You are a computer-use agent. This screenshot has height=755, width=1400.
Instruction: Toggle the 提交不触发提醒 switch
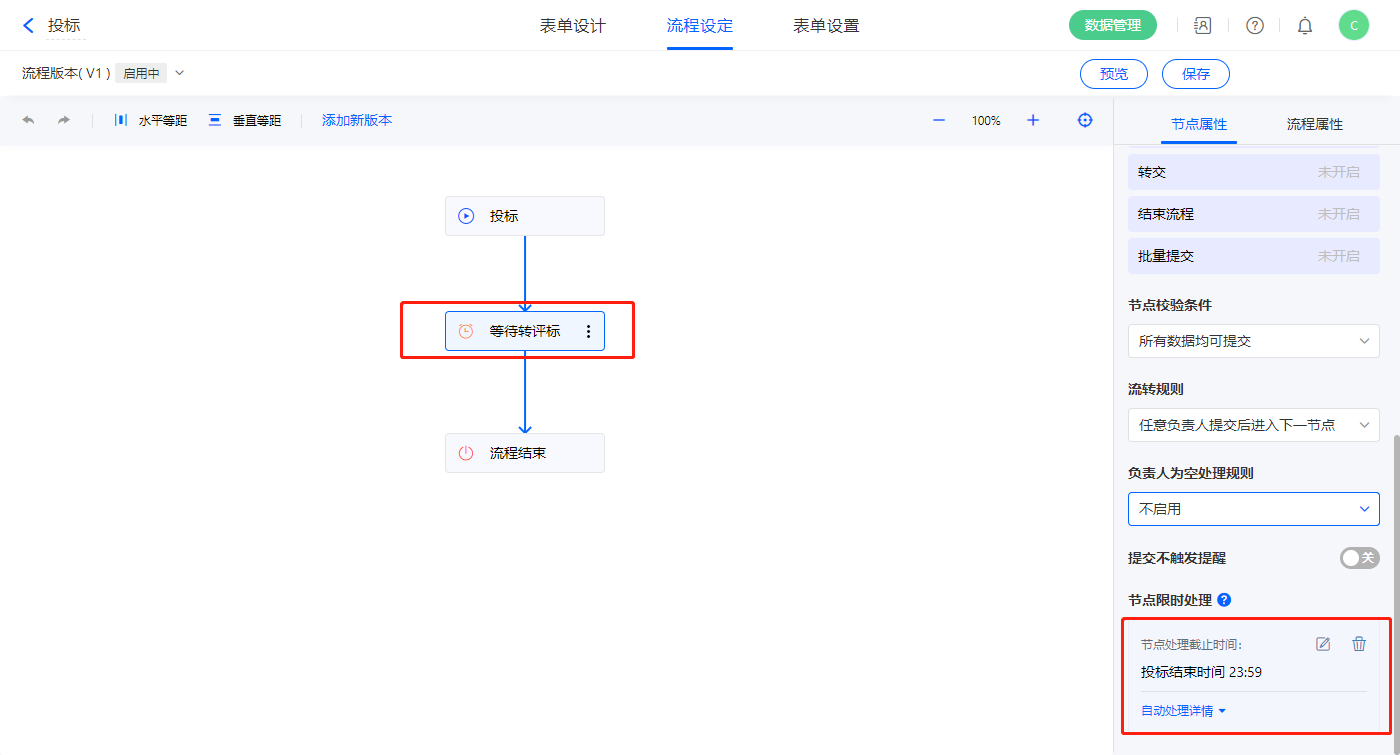1359,558
